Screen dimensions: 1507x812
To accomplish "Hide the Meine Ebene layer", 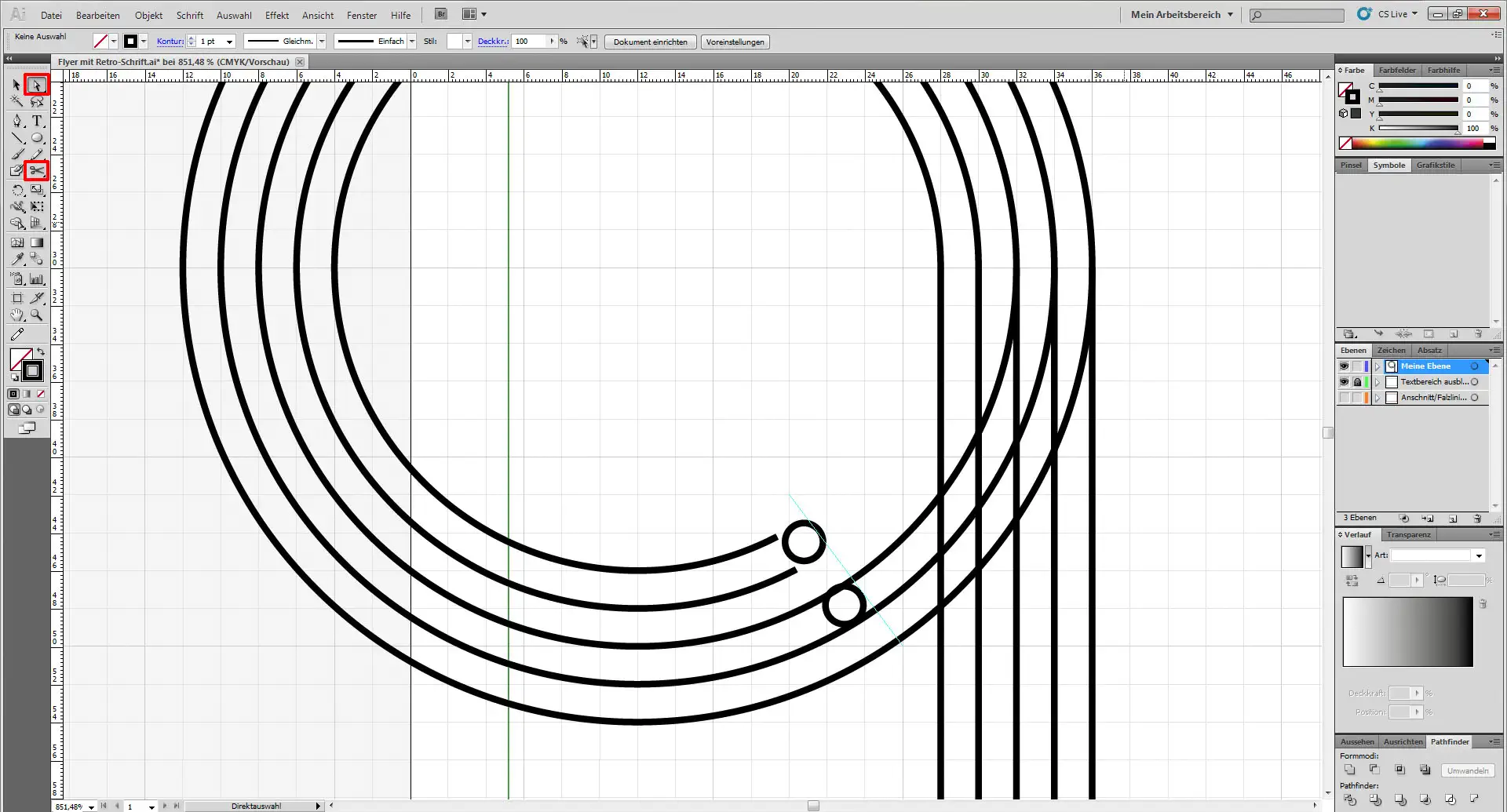I will click(x=1344, y=366).
